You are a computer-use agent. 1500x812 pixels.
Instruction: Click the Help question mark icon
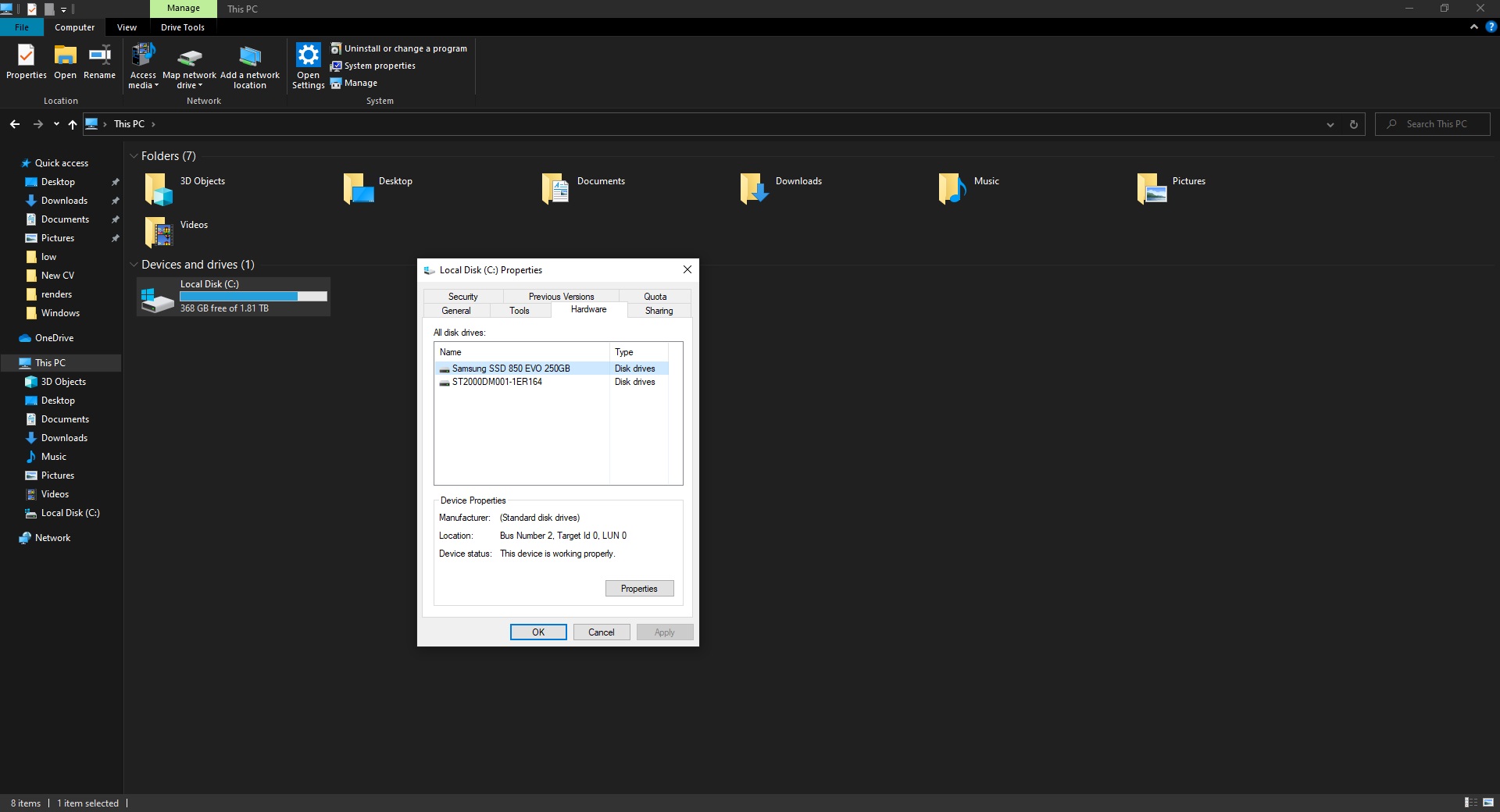click(x=1491, y=27)
